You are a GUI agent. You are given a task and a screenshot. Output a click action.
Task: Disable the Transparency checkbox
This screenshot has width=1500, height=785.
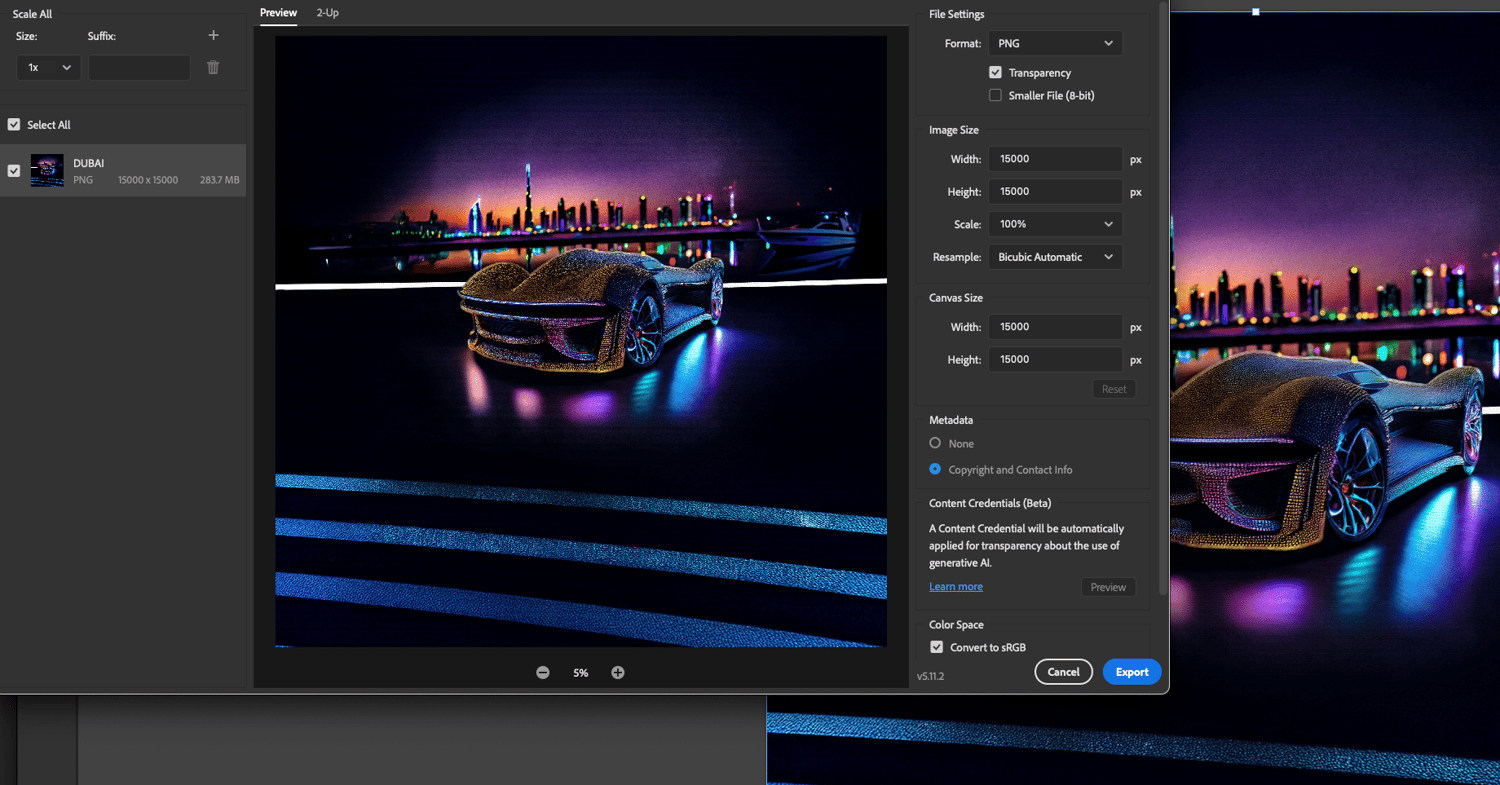995,73
